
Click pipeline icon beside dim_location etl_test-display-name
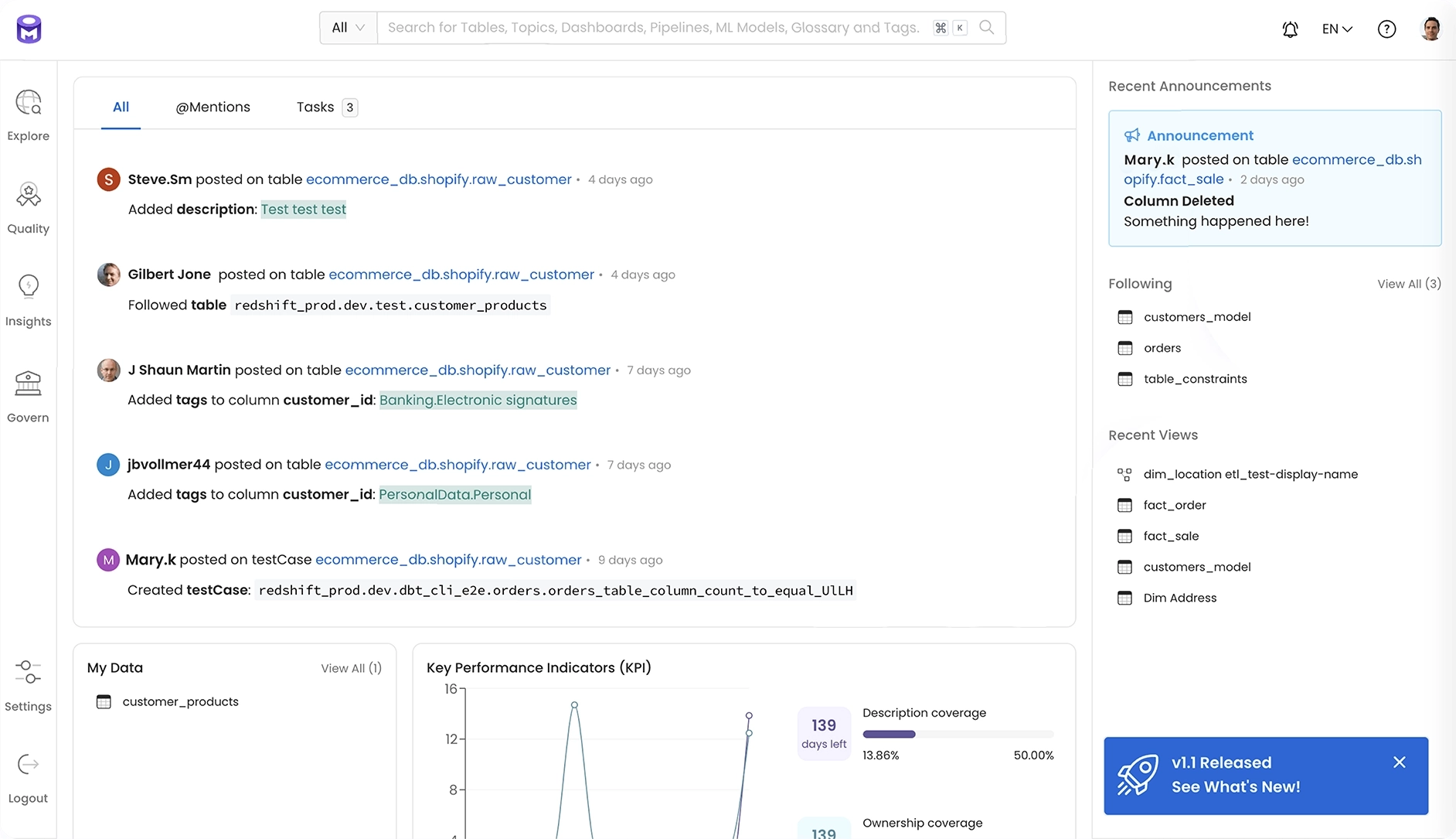click(x=1124, y=474)
